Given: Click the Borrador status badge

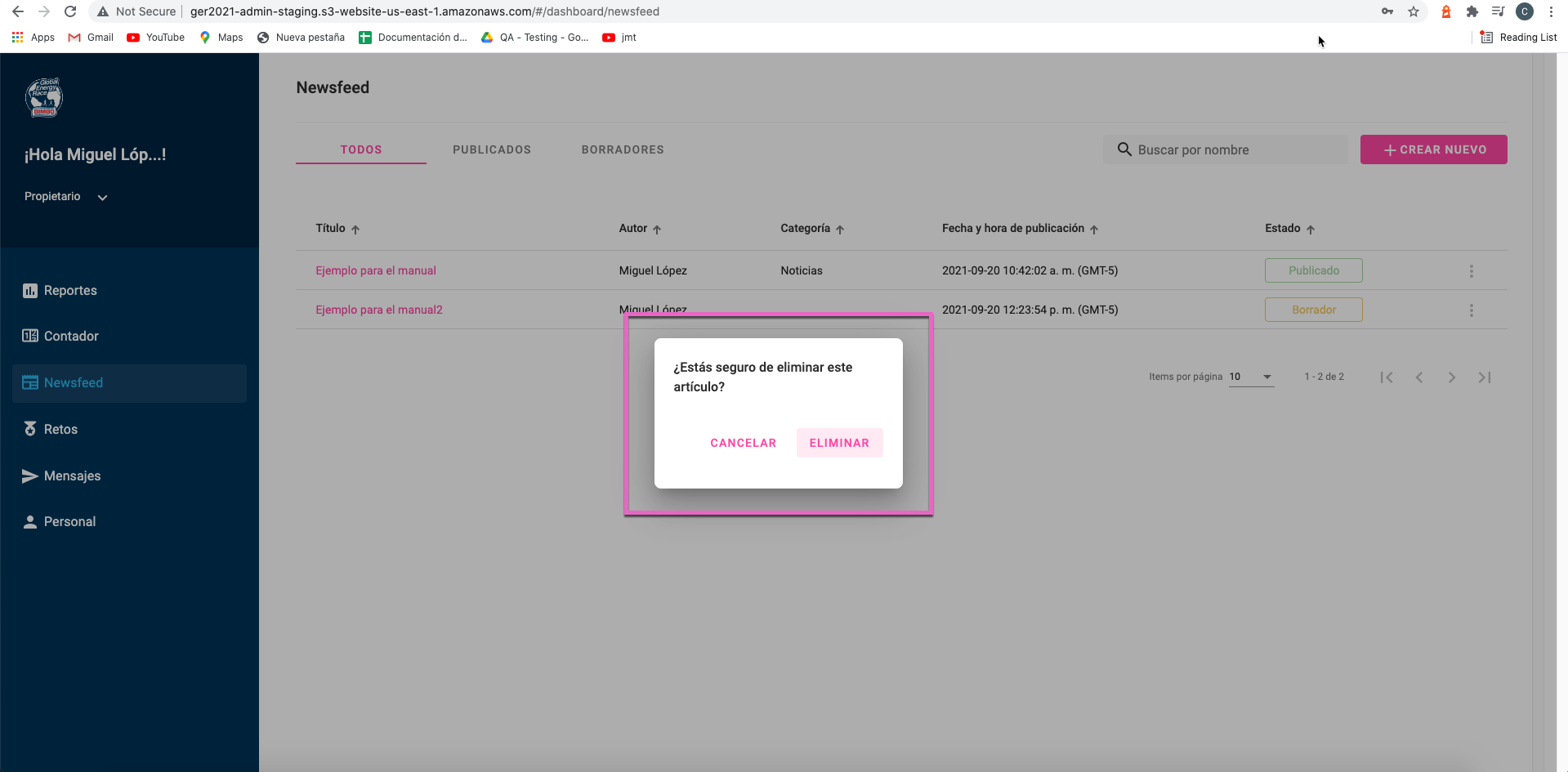Looking at the screenshot, I should [1314, 310].
